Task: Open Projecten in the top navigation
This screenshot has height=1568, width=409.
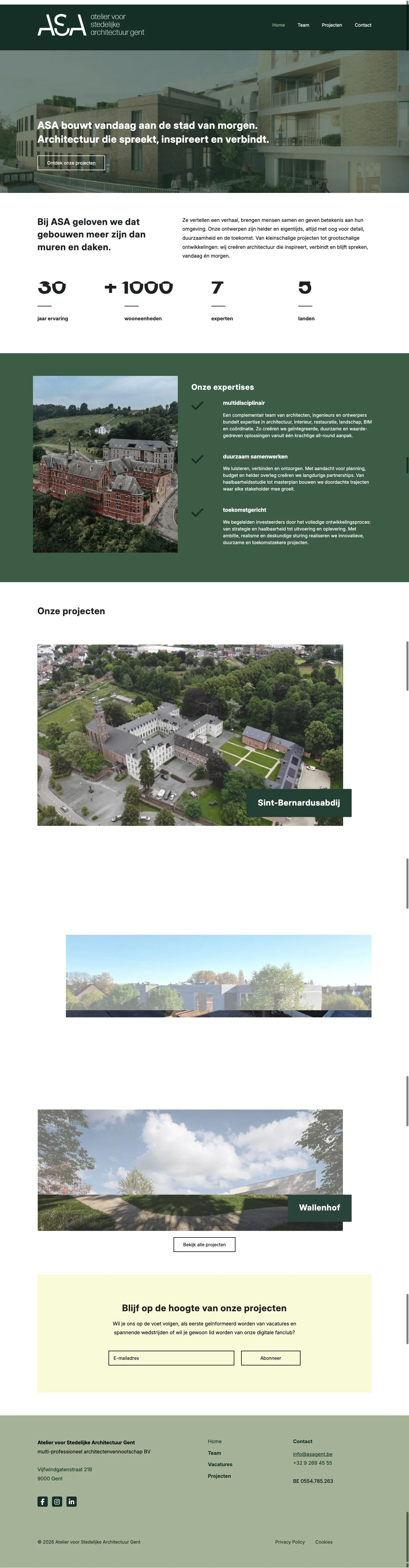Action: tap(332, 25)
